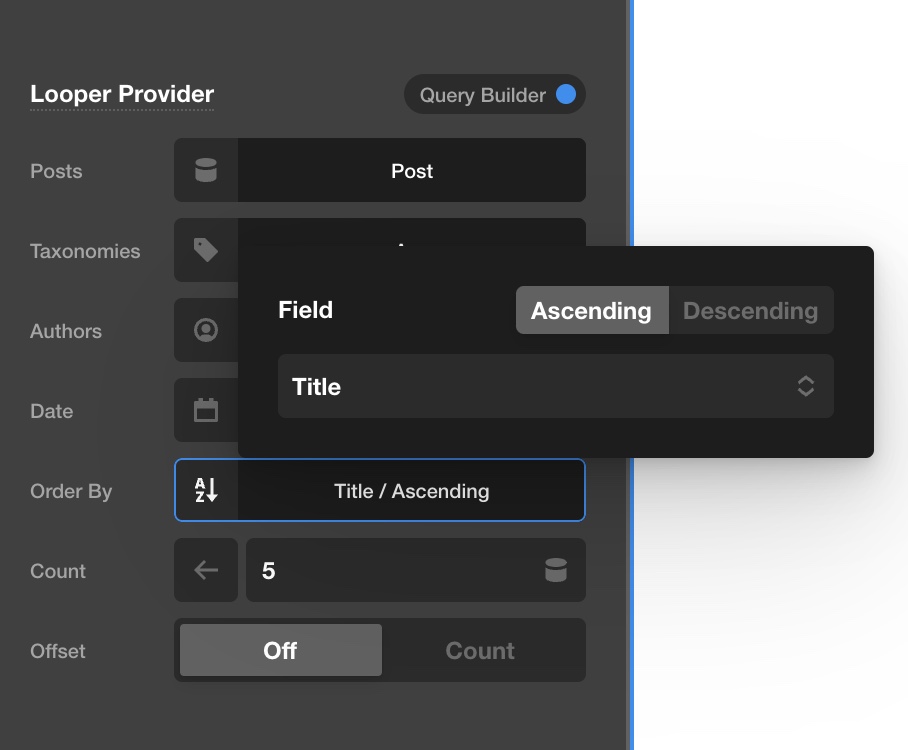Screen dimensions: 908x750
Task: Click the Count number input showing 5
Action: (x=416, y=570)
